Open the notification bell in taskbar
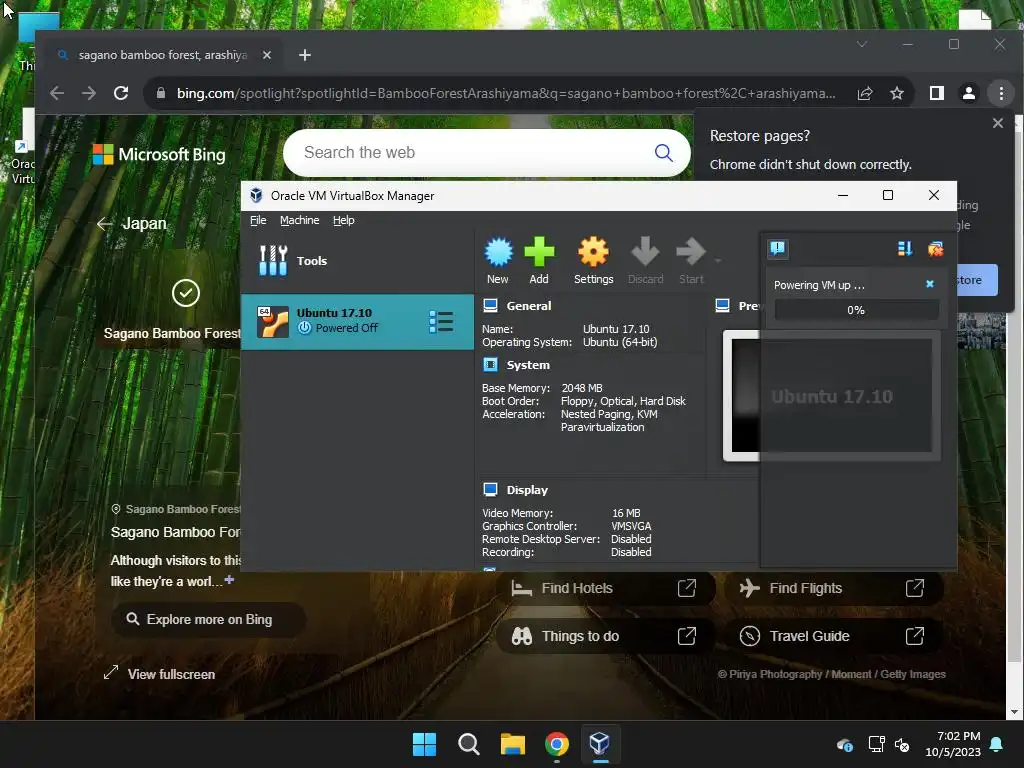This screenshot has height=768, width=1024. coord(997,744)
